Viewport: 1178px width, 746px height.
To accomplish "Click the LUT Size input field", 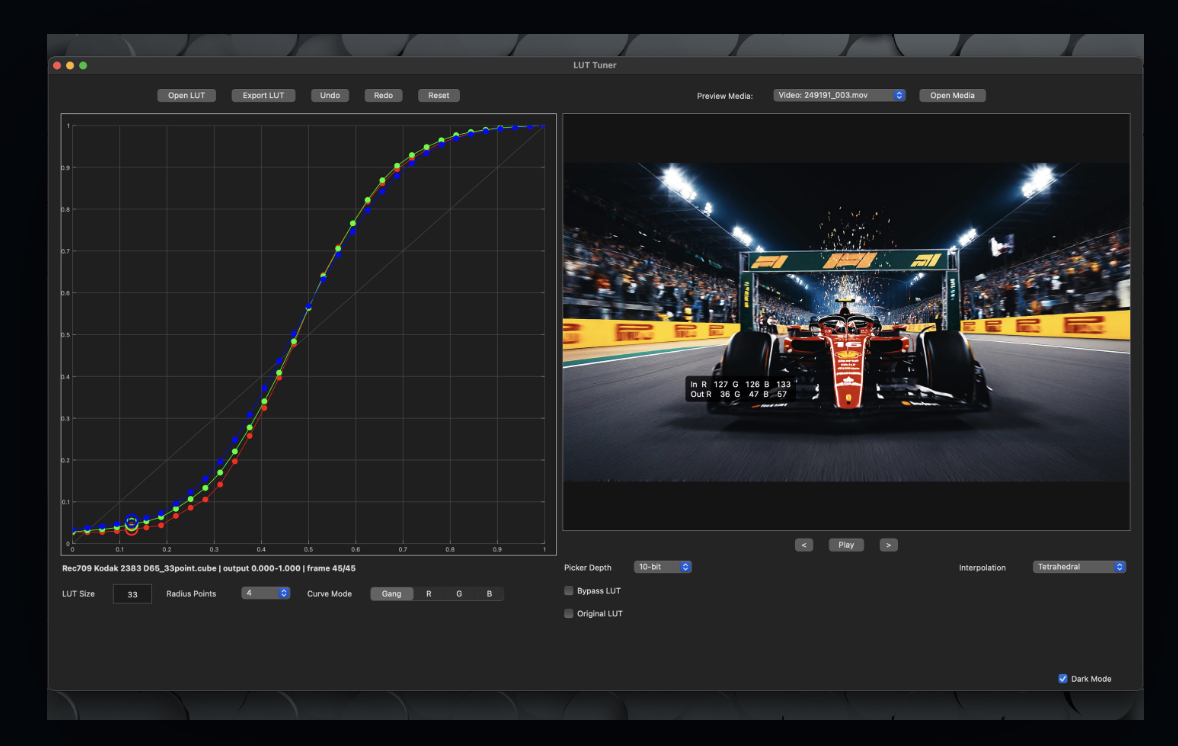I will click(x=132, y=593).
